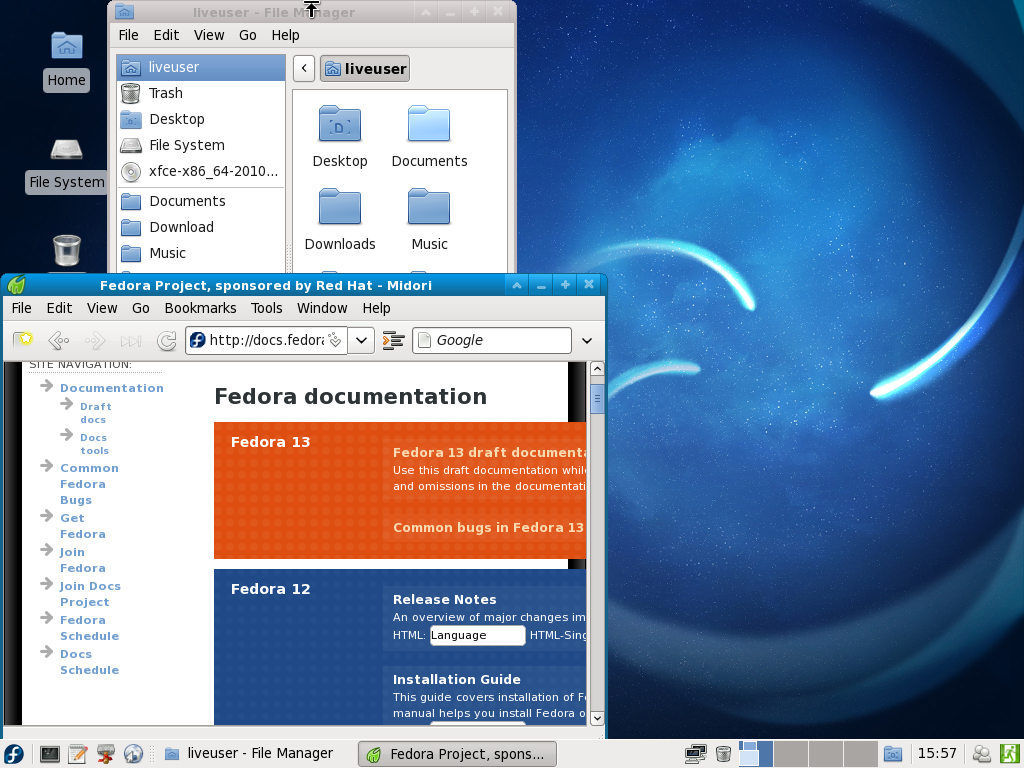Screen dimensions: 1024x768
Task: Click the log out icon in the panel
Action: 1010,754
